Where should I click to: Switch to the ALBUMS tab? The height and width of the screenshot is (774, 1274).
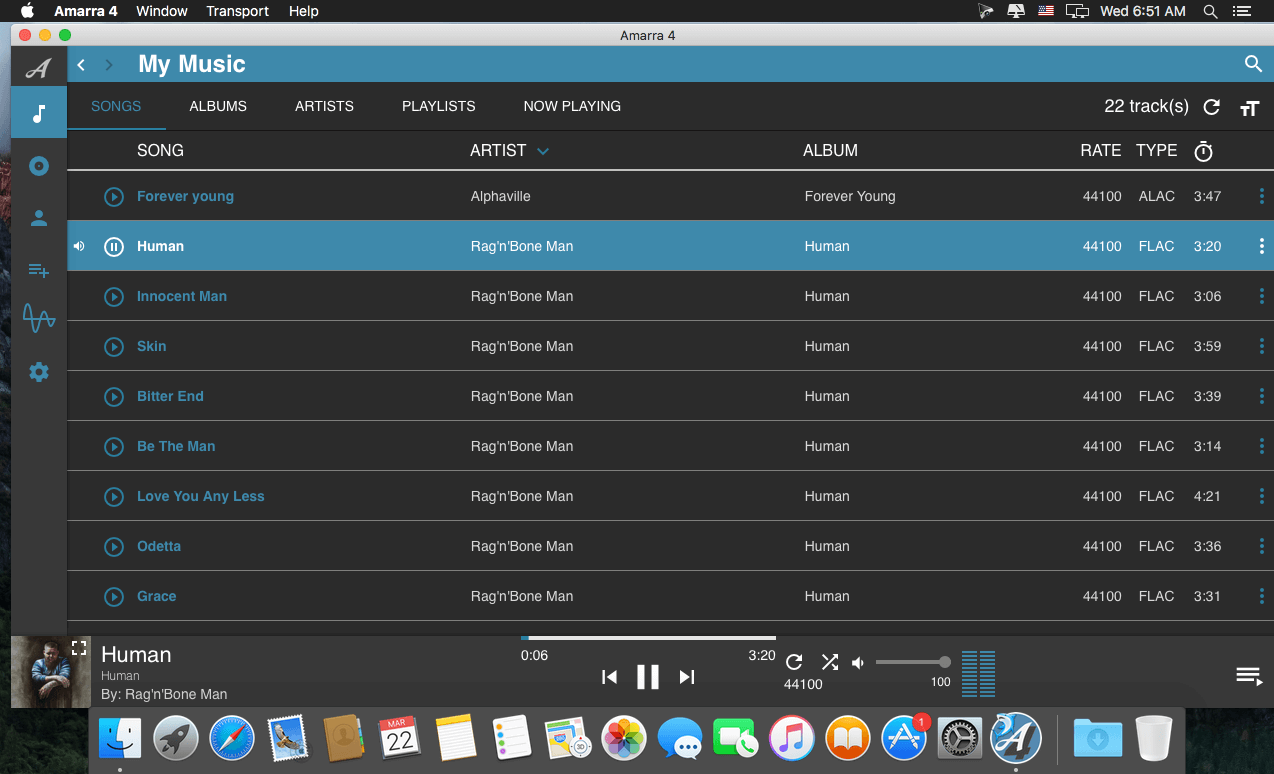coord(218,106)
